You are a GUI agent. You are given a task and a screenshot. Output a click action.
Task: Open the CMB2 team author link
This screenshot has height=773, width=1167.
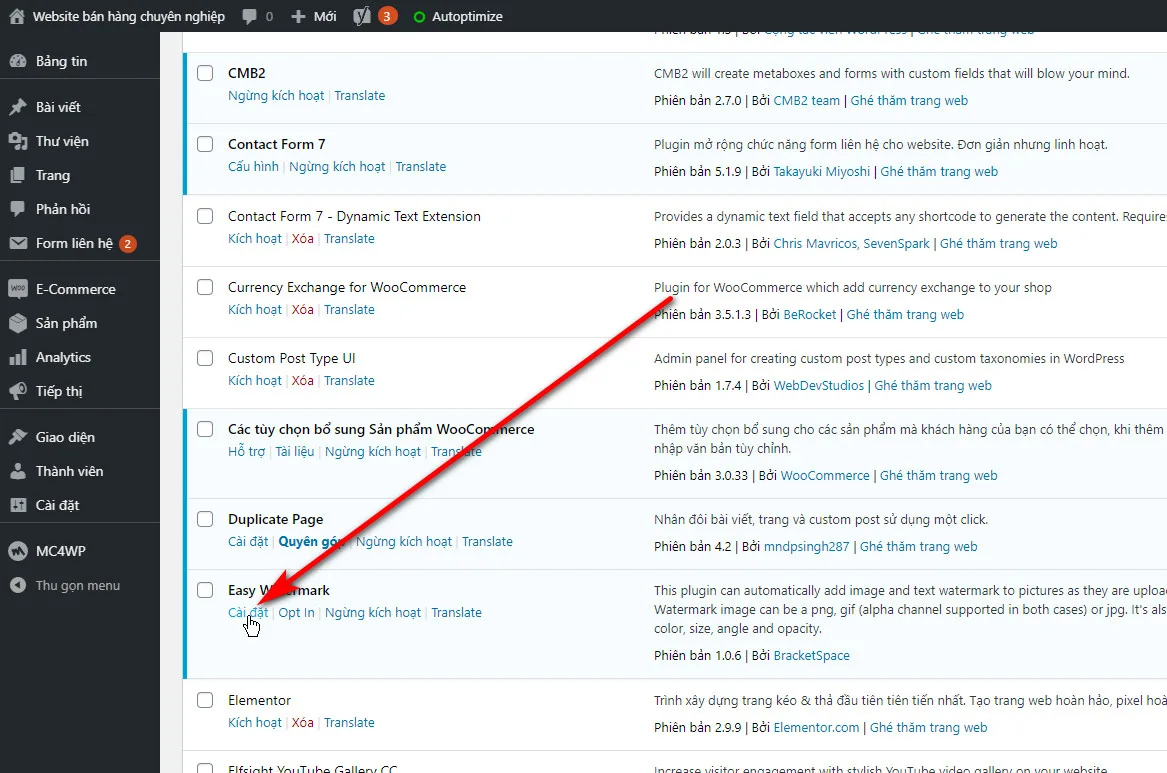806,100
